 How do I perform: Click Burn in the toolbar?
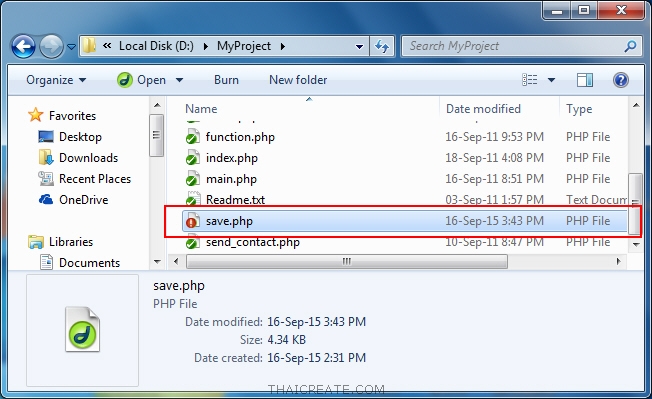(226, 80)
